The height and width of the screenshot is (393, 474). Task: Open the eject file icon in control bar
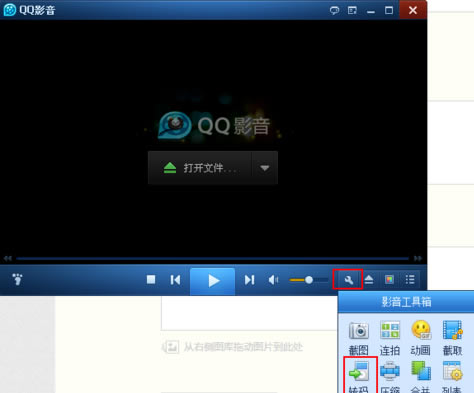(x=369, y=279)
